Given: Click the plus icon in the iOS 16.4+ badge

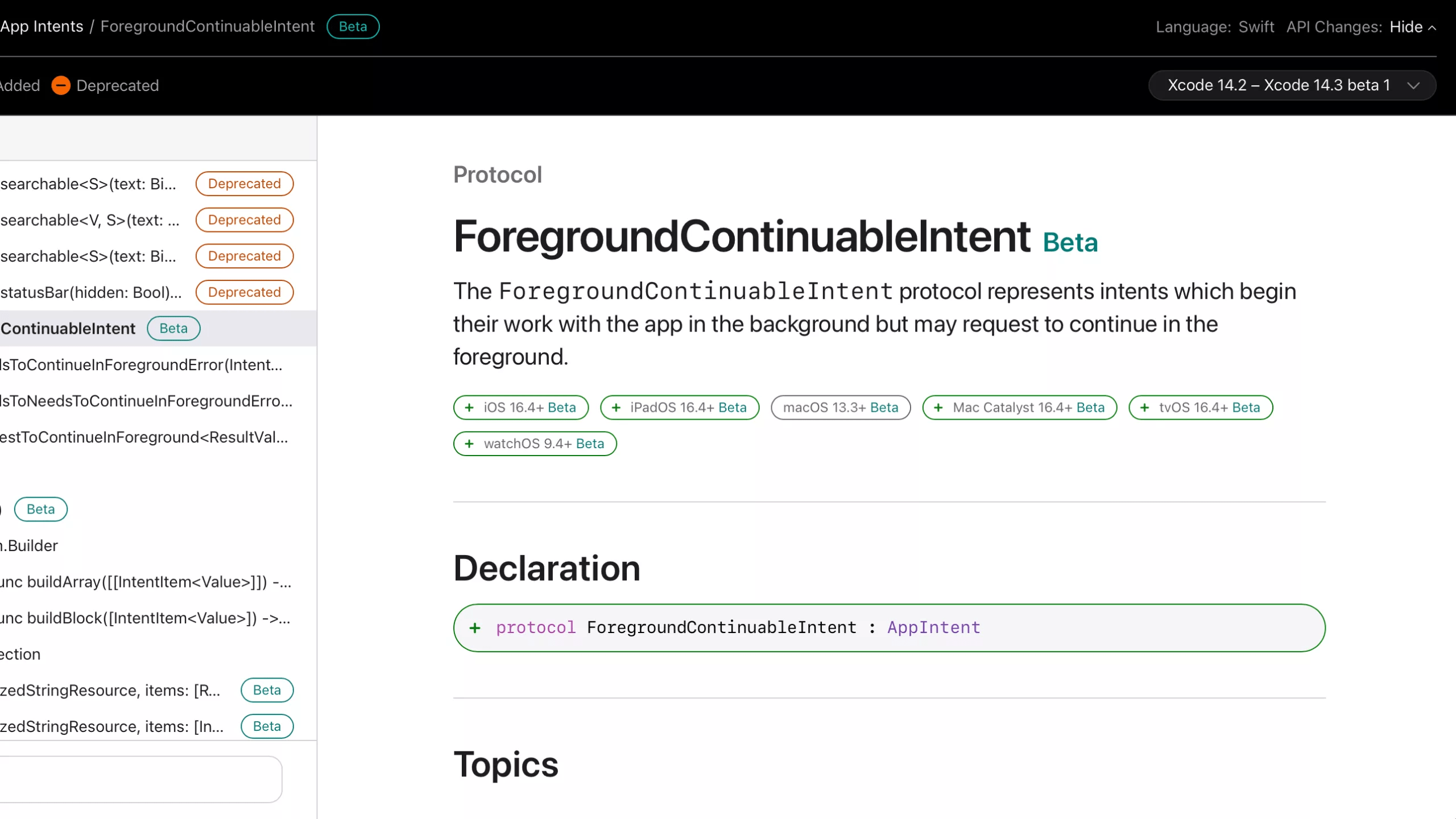Looking at the screenshot, I should click(x=469, y=407).
